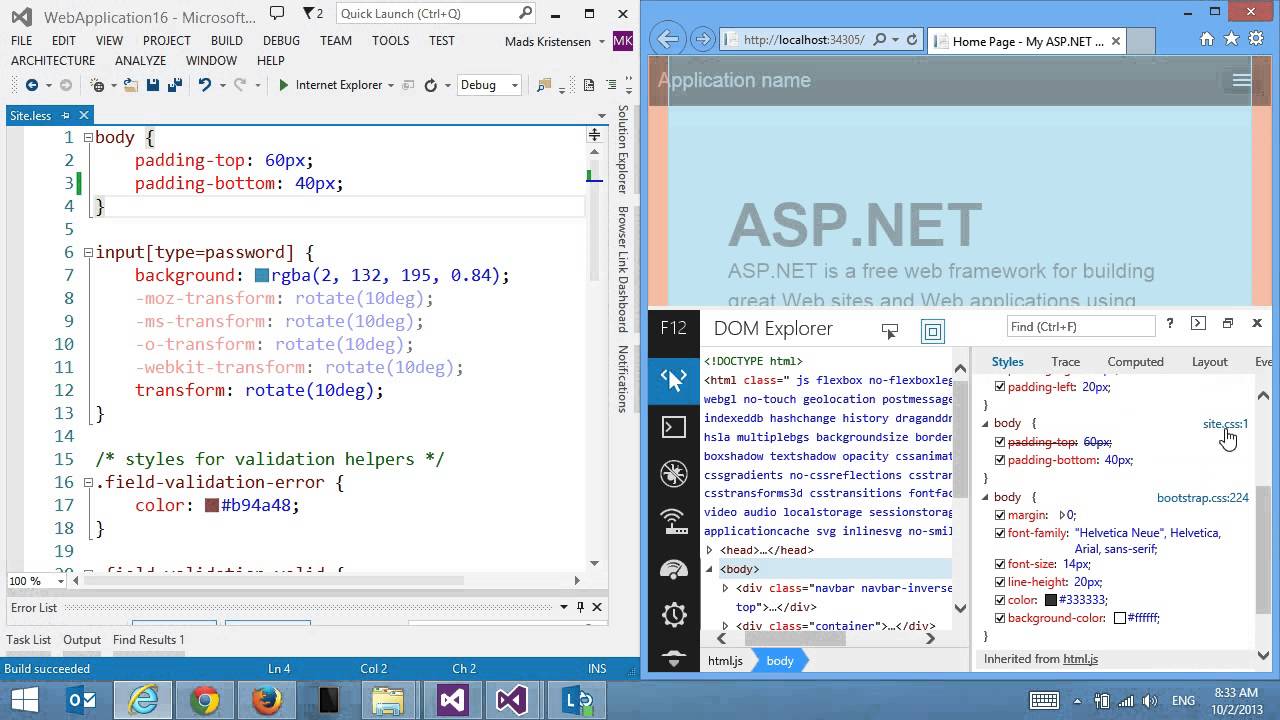1280x720 pixels.
Task: Open the DOM Explorer tool in F12 sidebar
Action: (673, 379)
